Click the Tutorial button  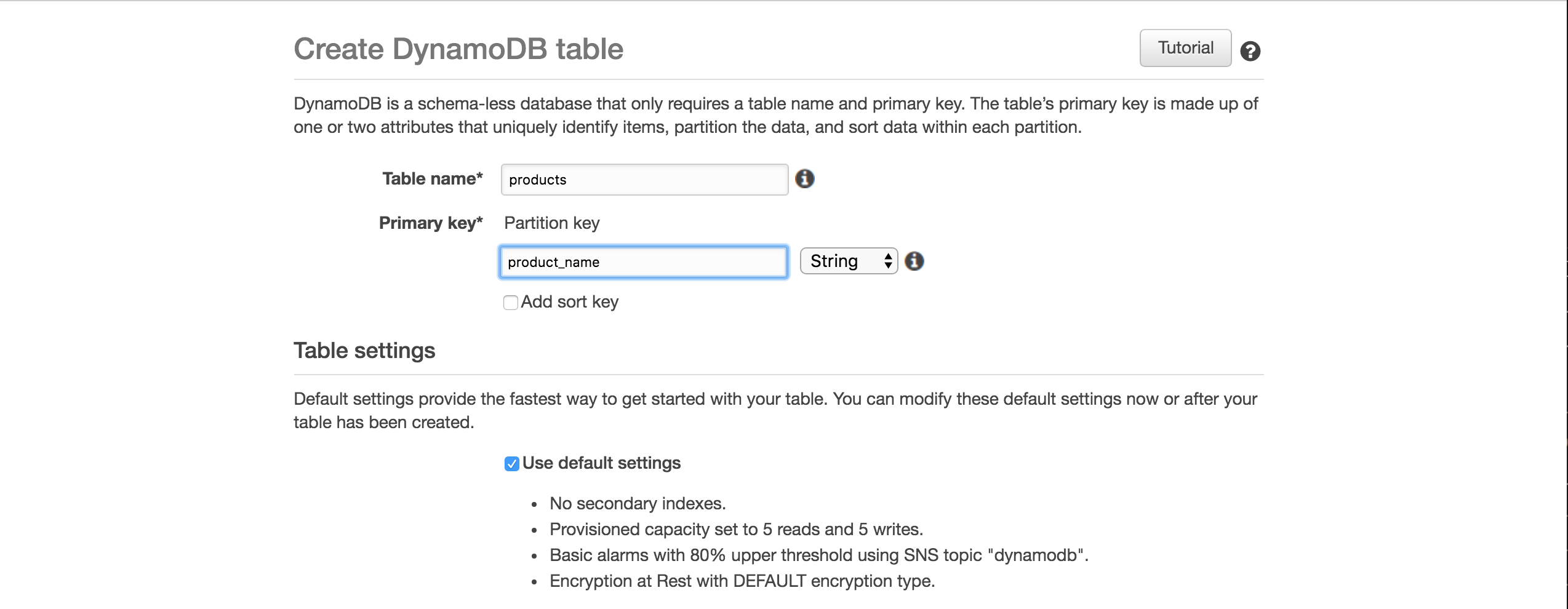tap(1185, 48)
